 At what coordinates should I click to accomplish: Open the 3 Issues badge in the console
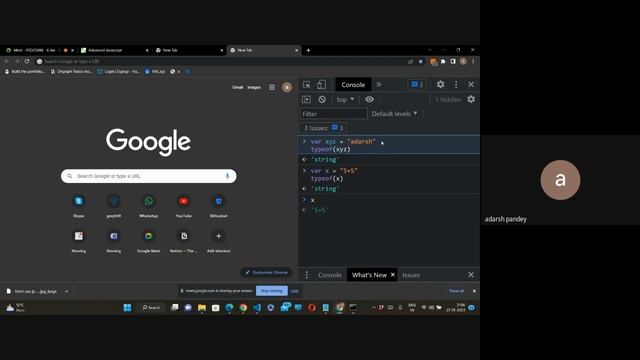point(324,128)
